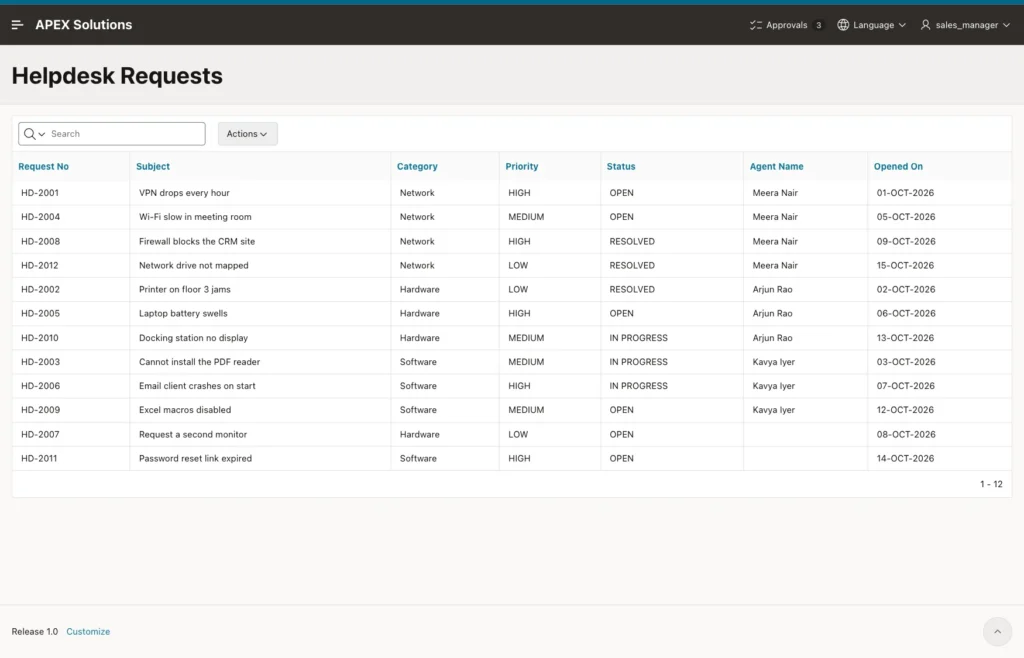Click opened date 01-OCT-2026
Viewport: 1024px width, 658px height.
[x=905, y=193]
